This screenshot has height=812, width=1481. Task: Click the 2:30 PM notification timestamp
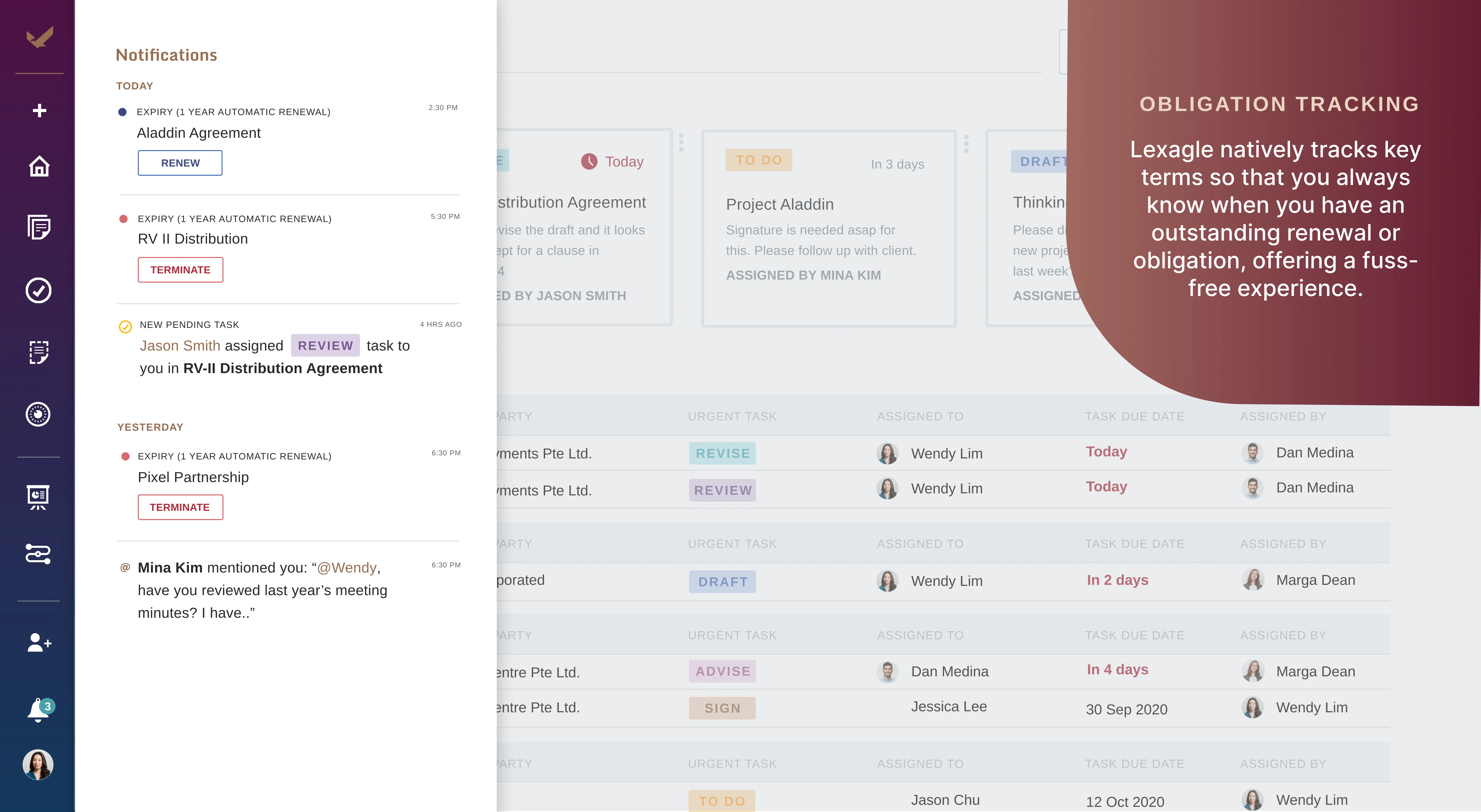pos(443,107)
